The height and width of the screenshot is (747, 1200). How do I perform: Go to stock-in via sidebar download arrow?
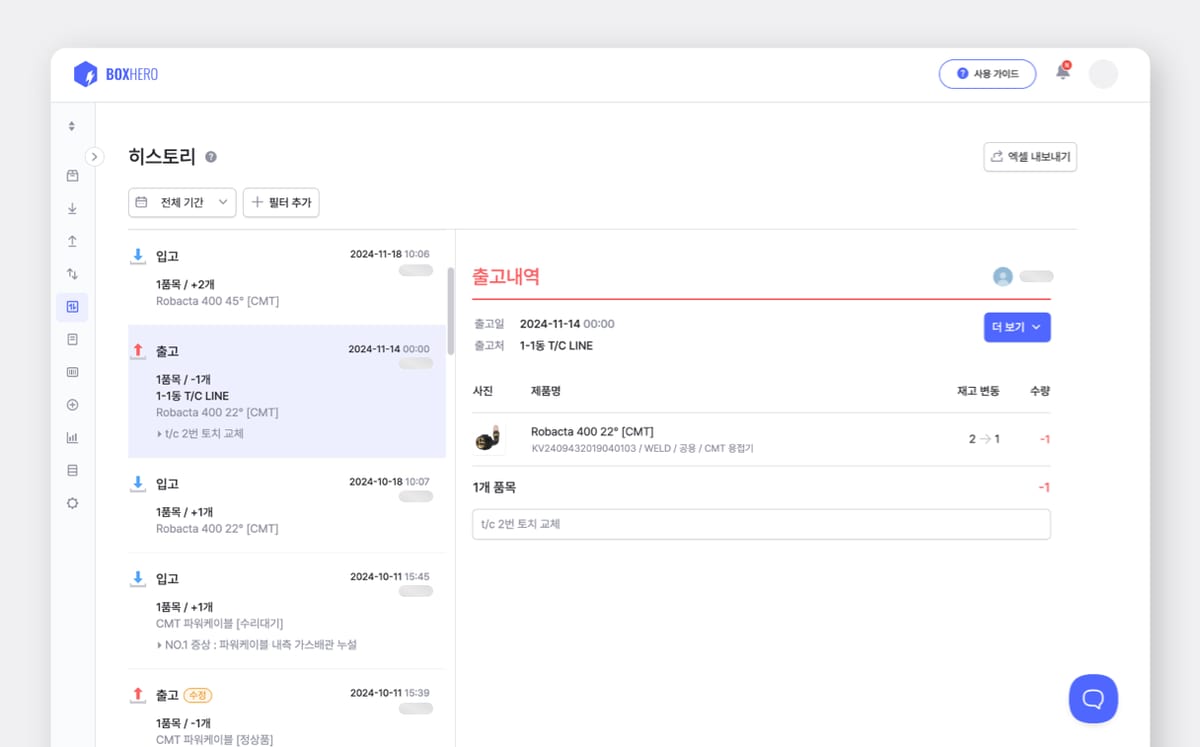coord(72,209)
